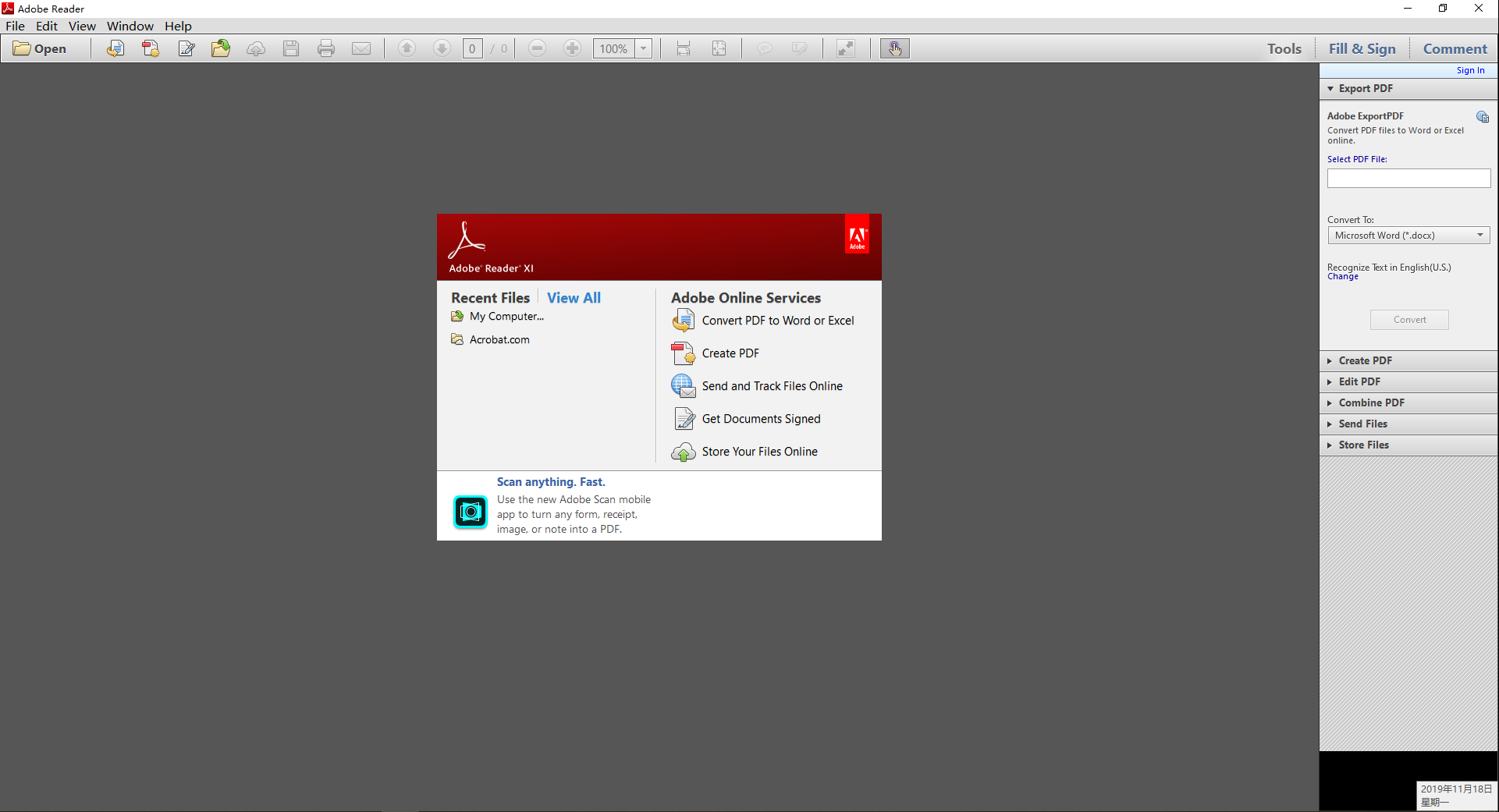Click the 100% zoom value field
1499x812 pixels.
click(x=614, y=48)
